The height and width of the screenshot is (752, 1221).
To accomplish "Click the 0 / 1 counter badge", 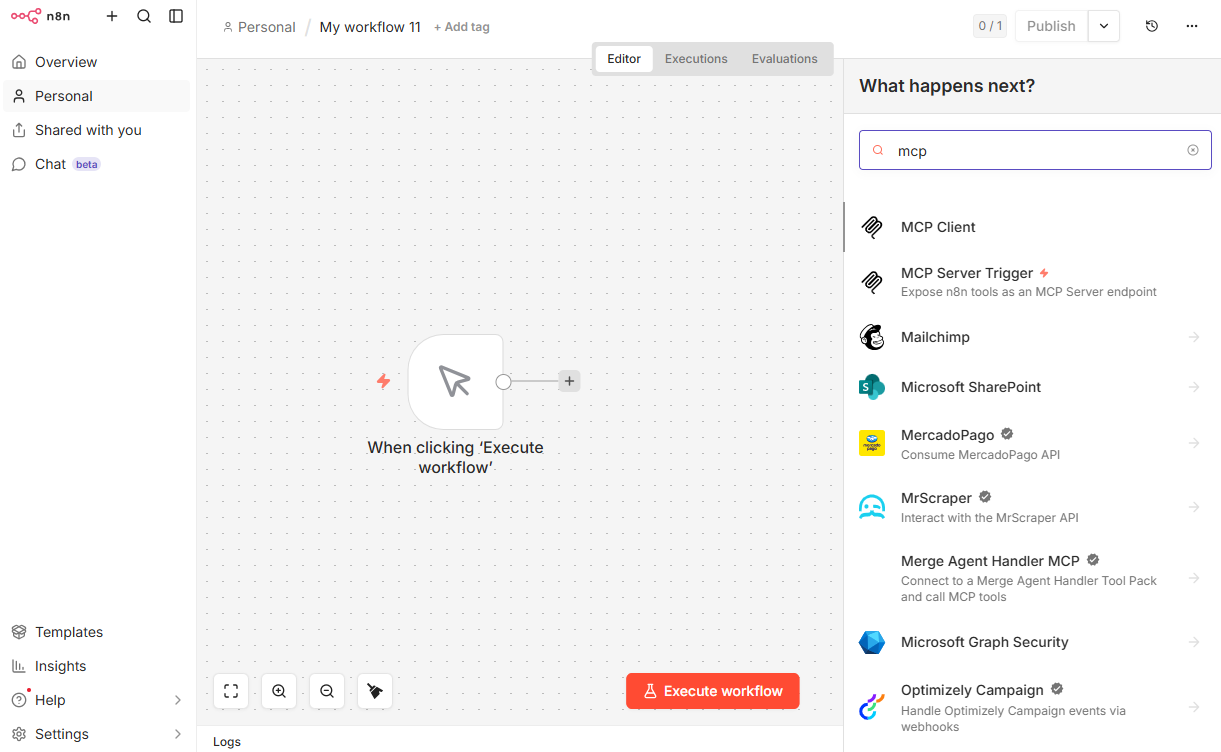I will click(990, 26).
